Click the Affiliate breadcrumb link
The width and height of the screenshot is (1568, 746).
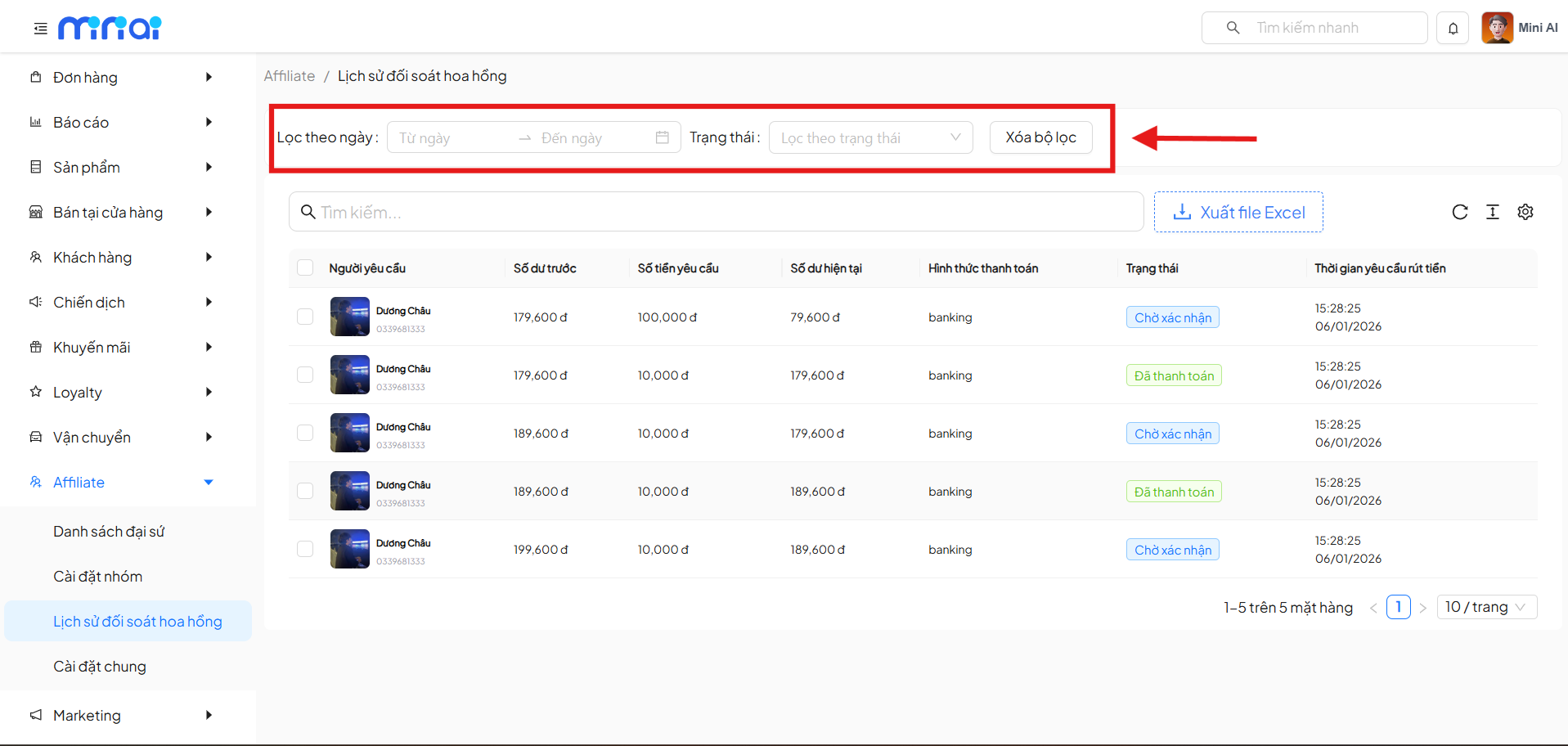pos(289,76)
